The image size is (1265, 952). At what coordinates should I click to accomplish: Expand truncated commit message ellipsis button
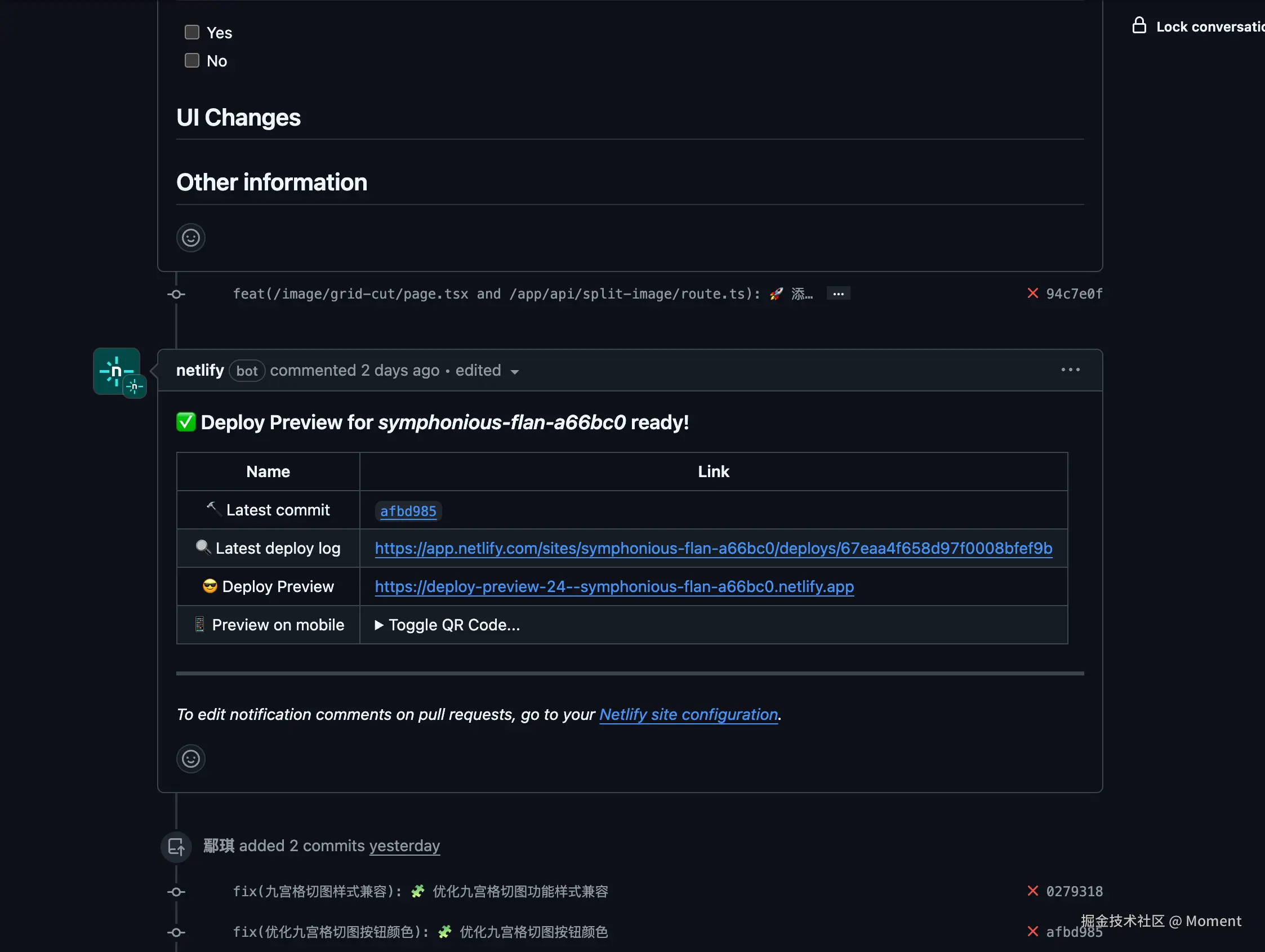838,293
